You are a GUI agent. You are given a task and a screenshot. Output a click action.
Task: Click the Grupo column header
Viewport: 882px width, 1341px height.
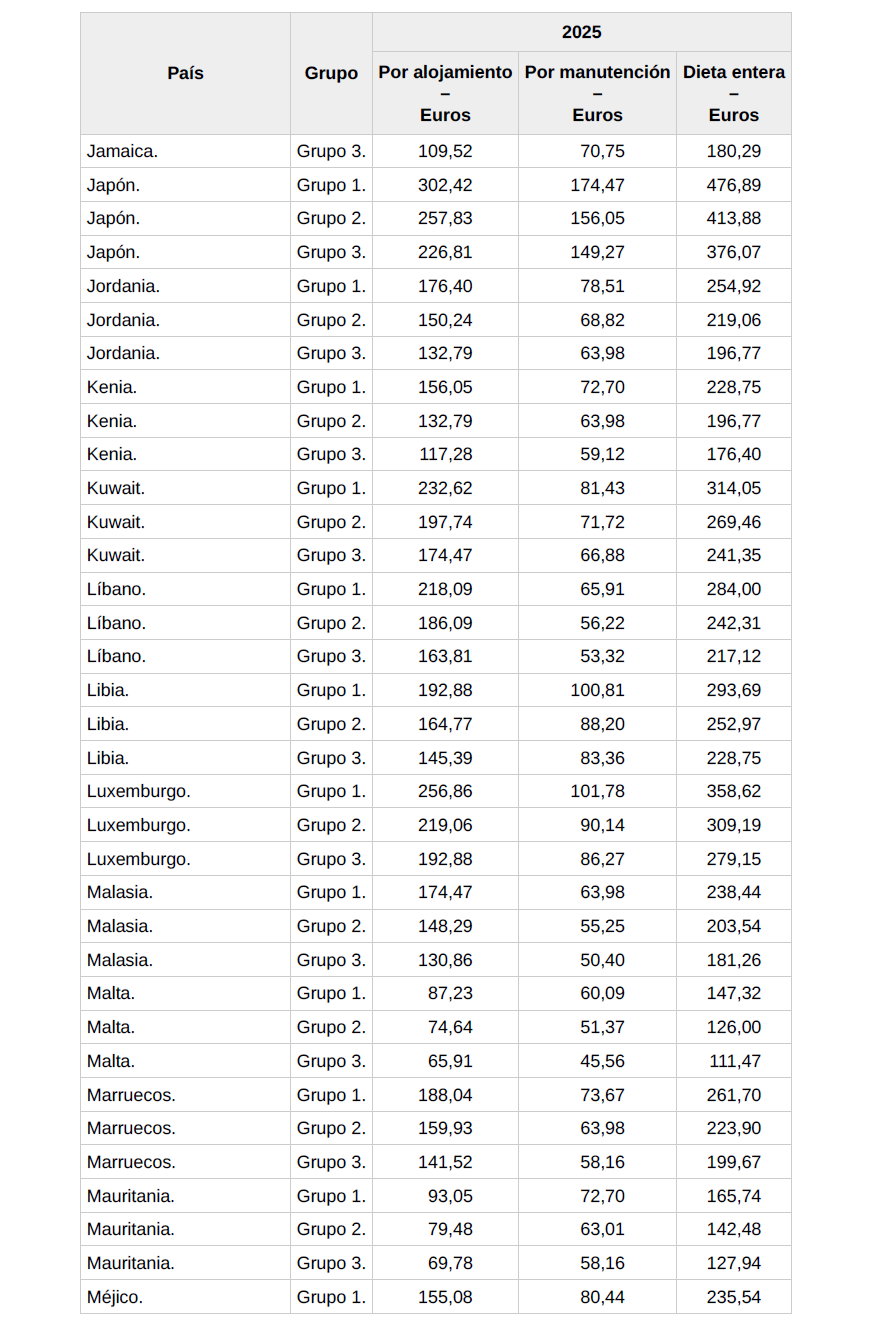[331, 73]
